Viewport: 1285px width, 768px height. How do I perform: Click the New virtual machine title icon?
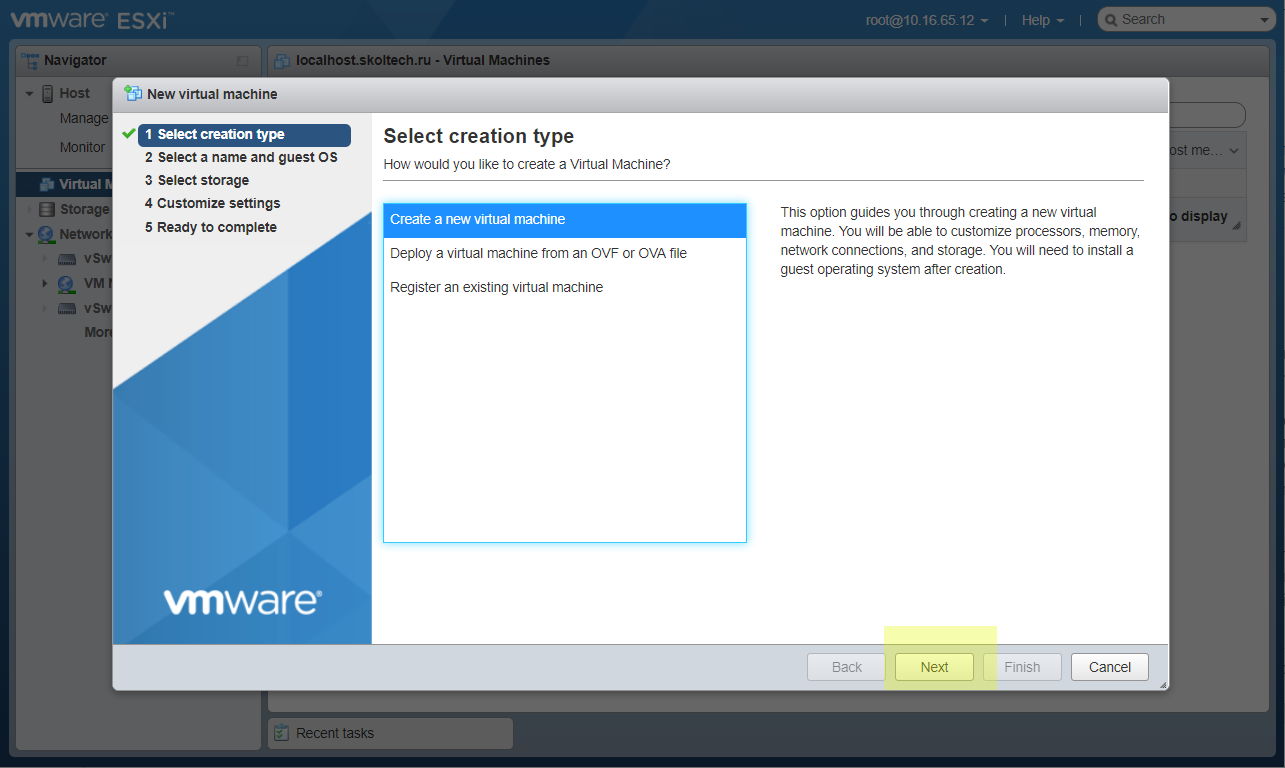[x=133, y=94]
